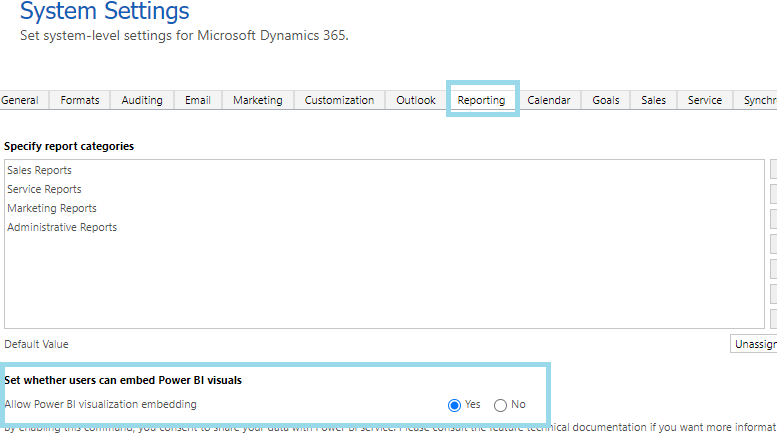Click Set whether users can embed Power BI visuals heading
The image size is (777, 445).
pyautogui.click(x=123, y=380)
